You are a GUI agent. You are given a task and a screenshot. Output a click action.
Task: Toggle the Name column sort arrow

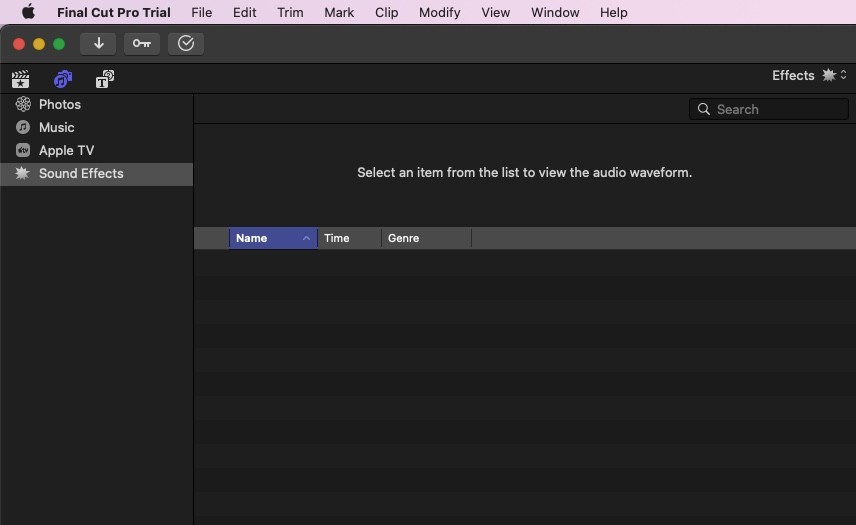[x=306, y=238]
